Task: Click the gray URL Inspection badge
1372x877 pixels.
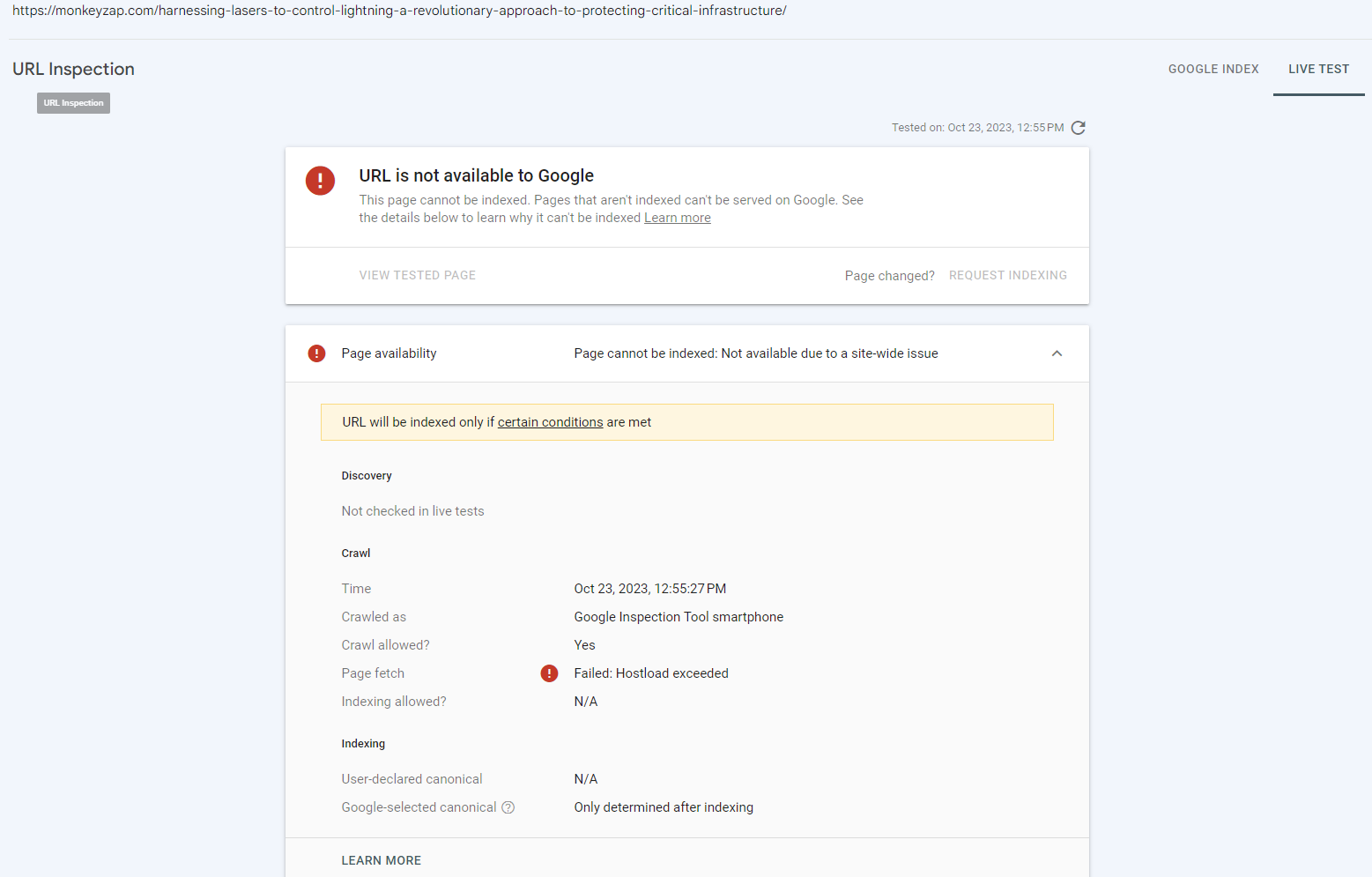Action: coord(73,103)
